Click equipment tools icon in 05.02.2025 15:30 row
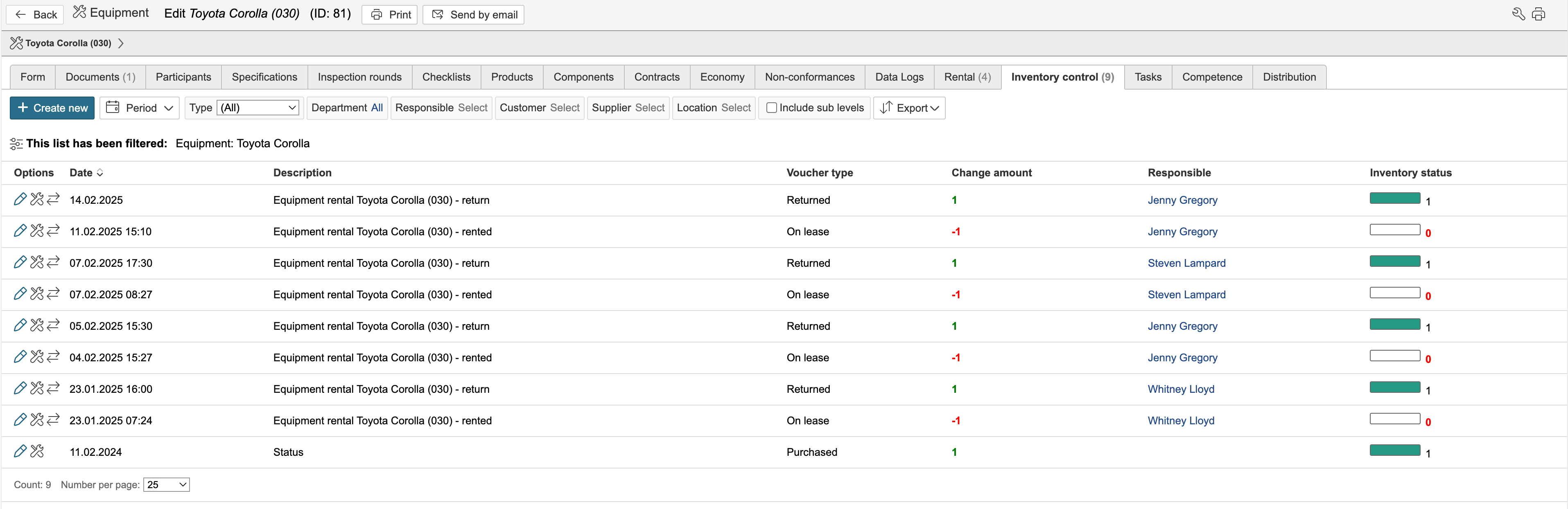The image size is (1568, 509). point(37,325)
